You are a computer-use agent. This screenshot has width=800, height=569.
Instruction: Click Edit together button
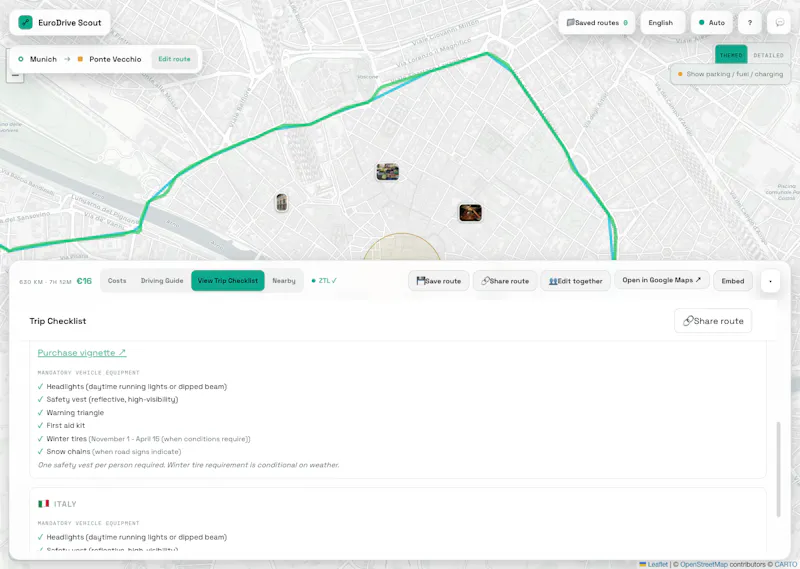576,281
